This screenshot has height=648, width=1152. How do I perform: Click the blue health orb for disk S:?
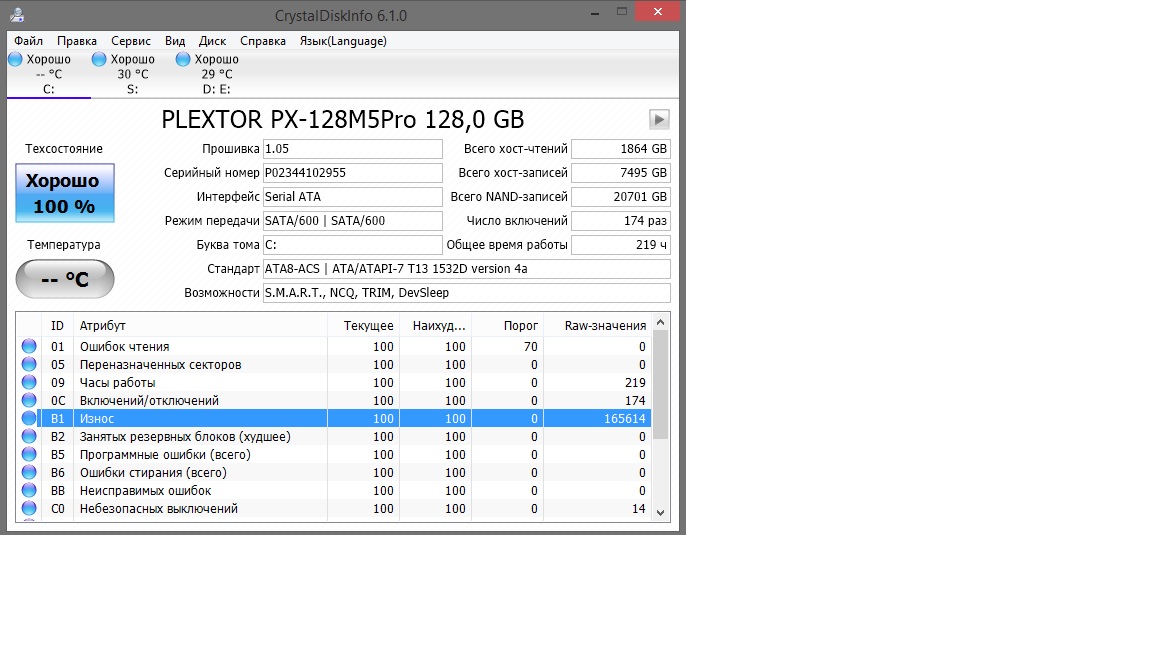99,60
